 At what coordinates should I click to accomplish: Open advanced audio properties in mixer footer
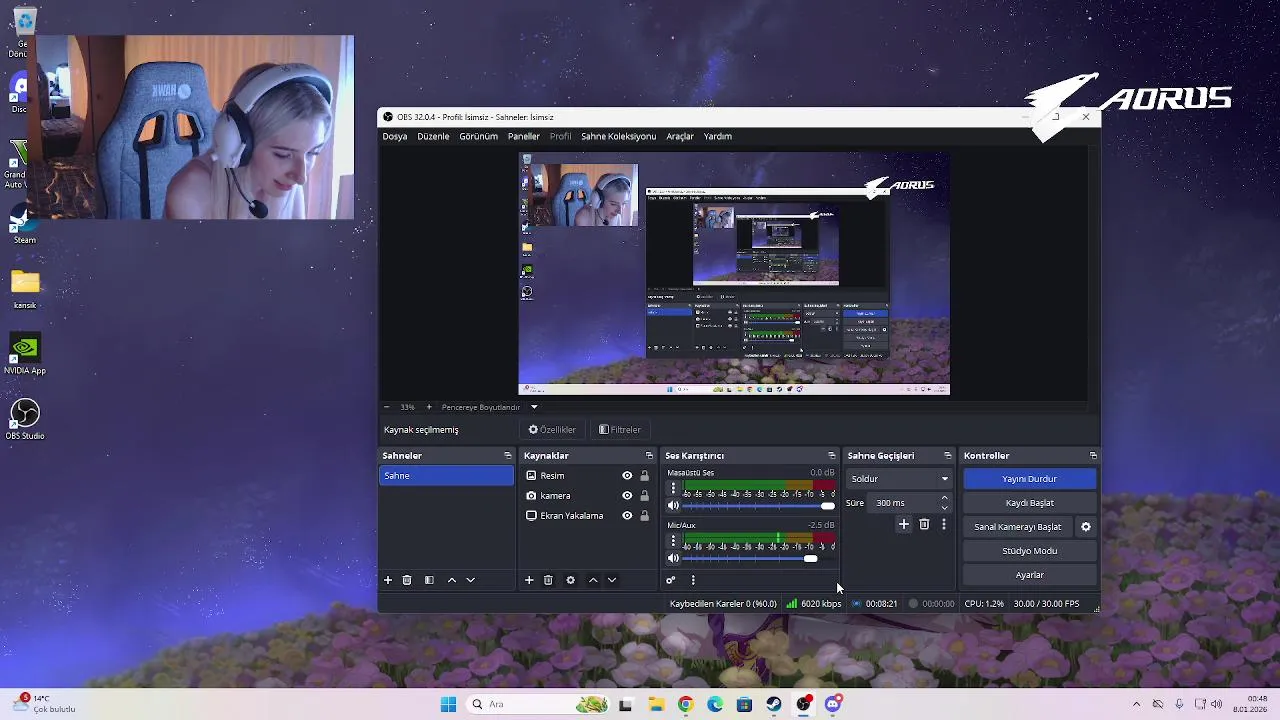click(x=671, y=580)
